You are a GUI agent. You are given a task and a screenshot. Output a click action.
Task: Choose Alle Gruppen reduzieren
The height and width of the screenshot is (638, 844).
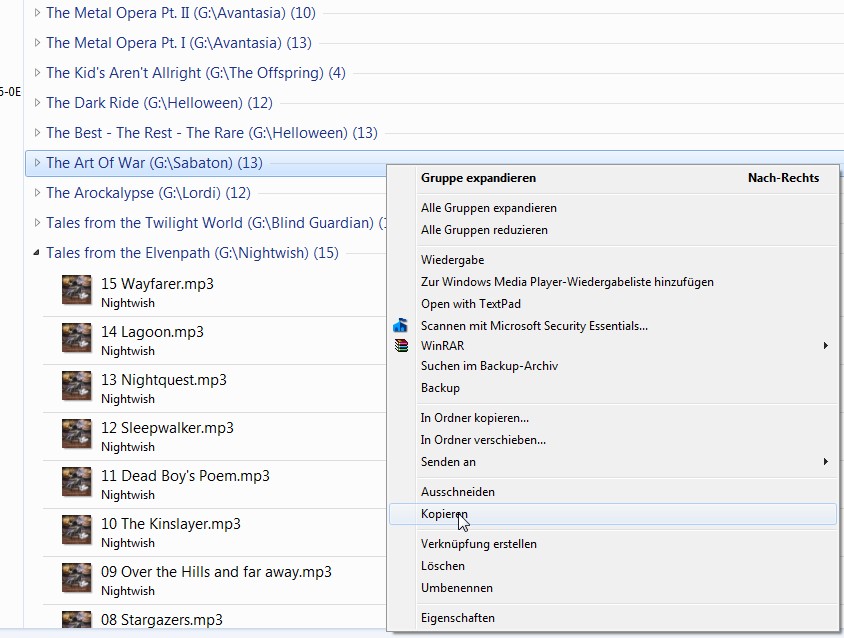click(x=613, y=230)
